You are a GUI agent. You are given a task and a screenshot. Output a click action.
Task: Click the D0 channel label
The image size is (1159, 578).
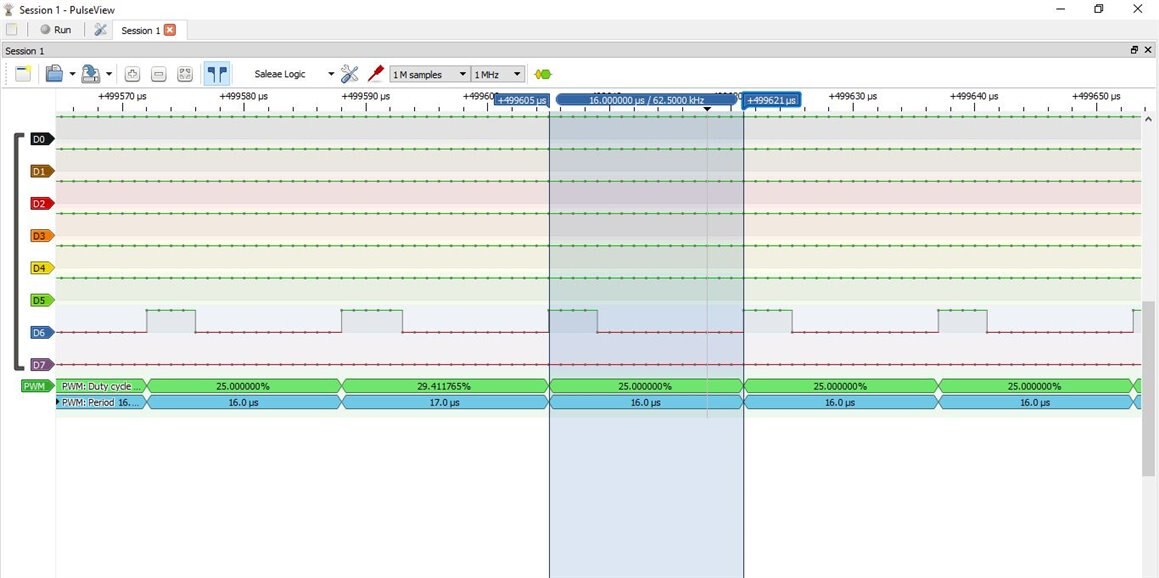point(42,139)
